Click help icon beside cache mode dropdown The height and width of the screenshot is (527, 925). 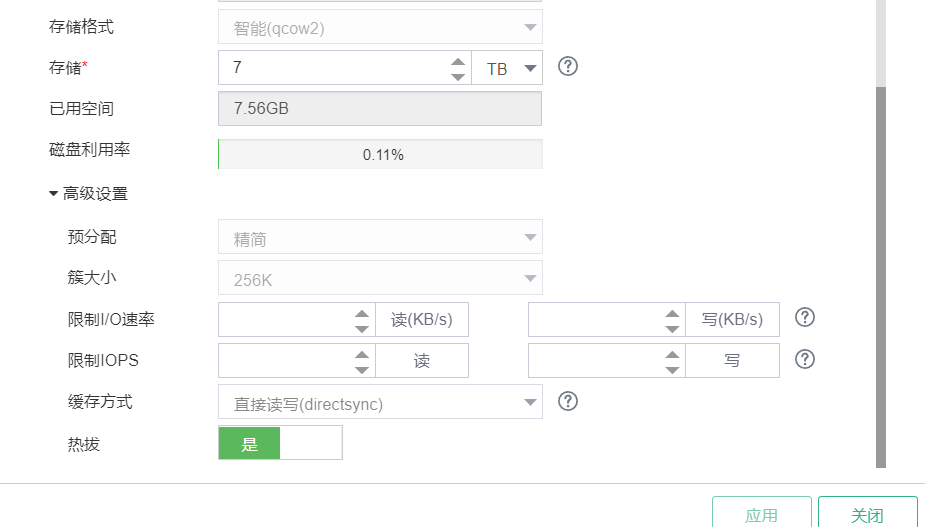point(568,401)
